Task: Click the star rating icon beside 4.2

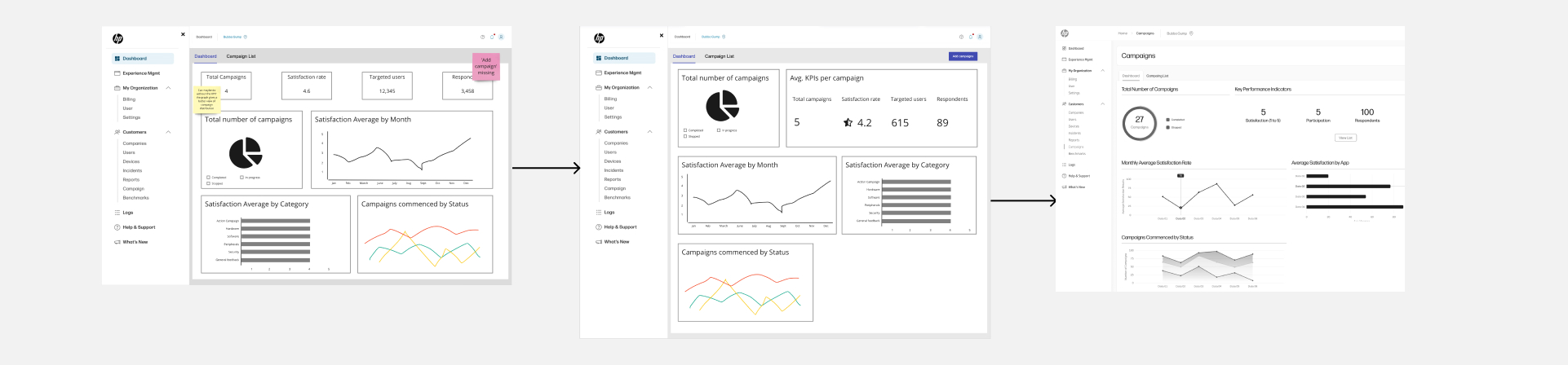Action: (848, 123)
